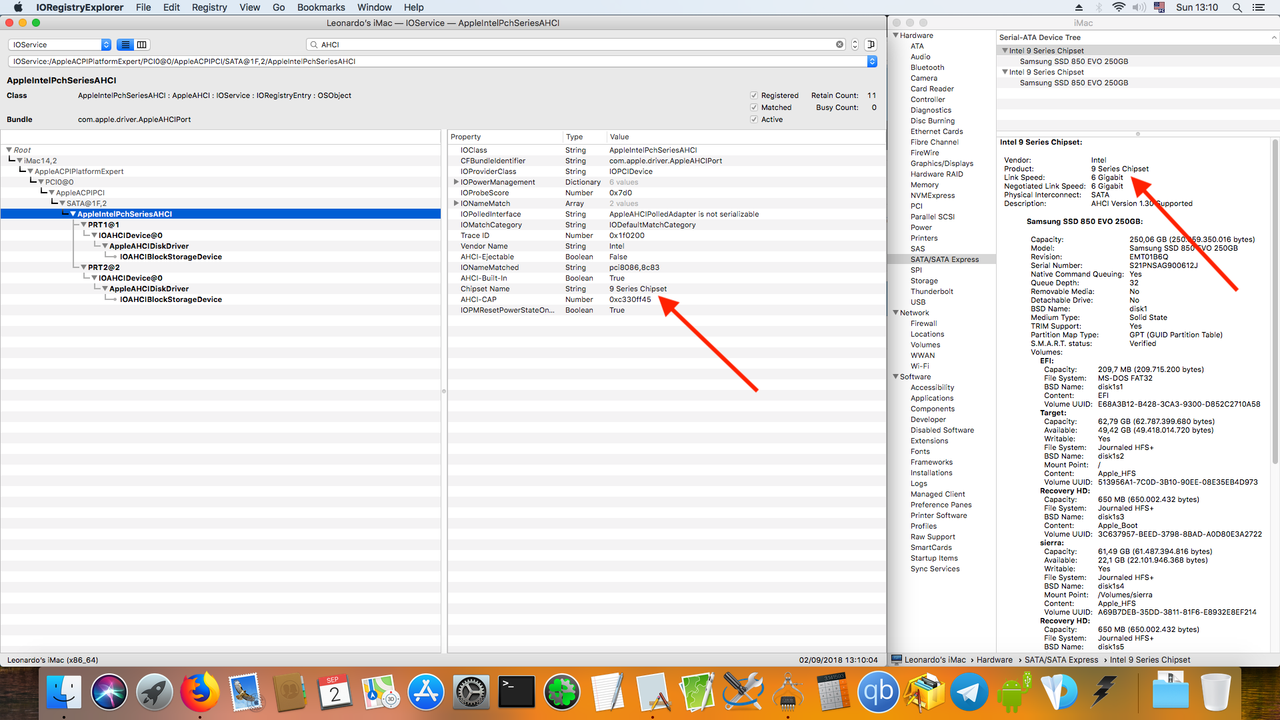Collapse the PCI0@0 tree node
The image size is (1280, 720).
[40, 182]
